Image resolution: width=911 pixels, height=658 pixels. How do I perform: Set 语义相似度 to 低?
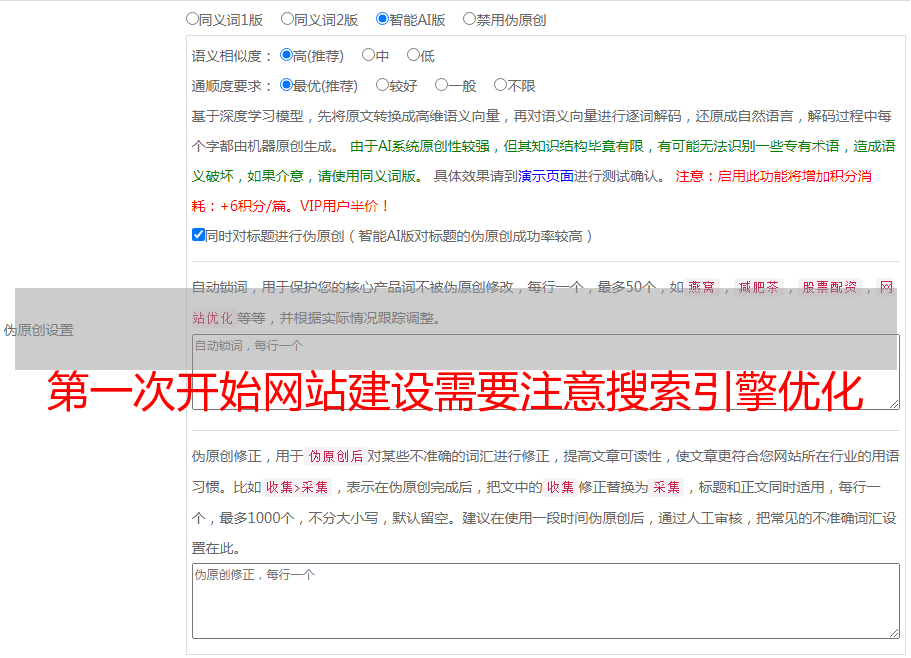pos(413,55)
